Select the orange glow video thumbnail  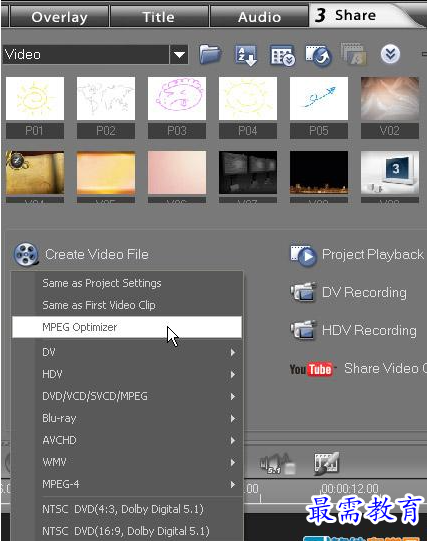[106, 173]
